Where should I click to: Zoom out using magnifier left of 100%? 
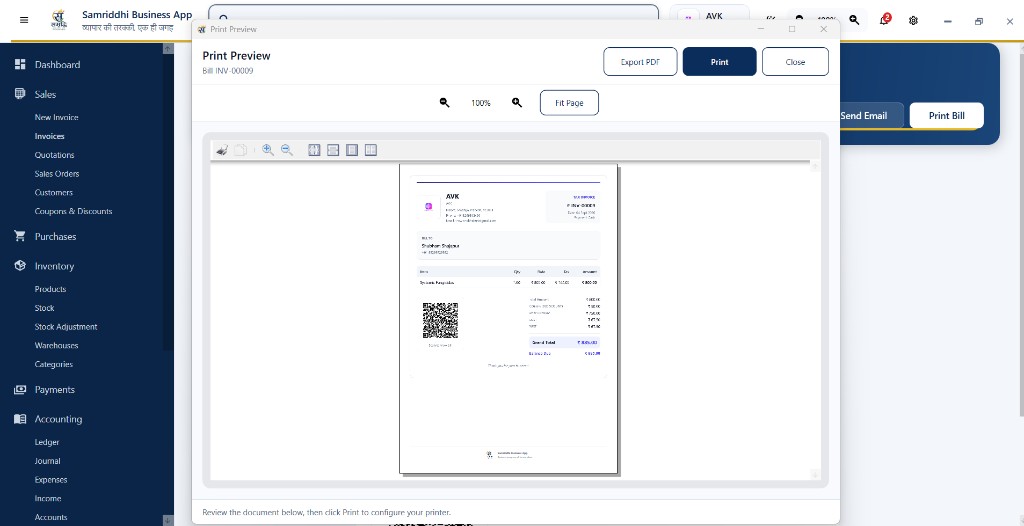coord(445,103)
